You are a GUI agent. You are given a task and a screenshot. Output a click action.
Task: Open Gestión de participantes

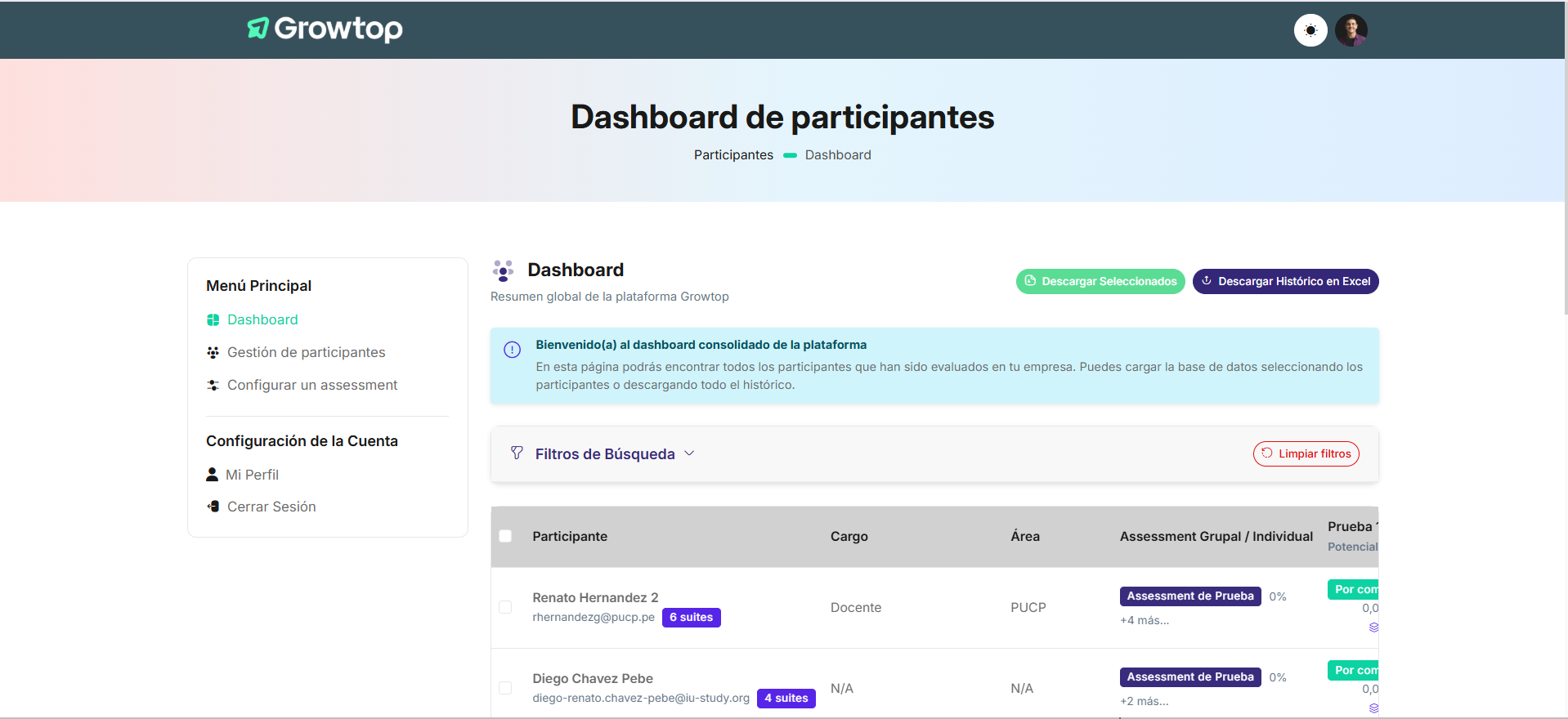click(x=306, y=352)
